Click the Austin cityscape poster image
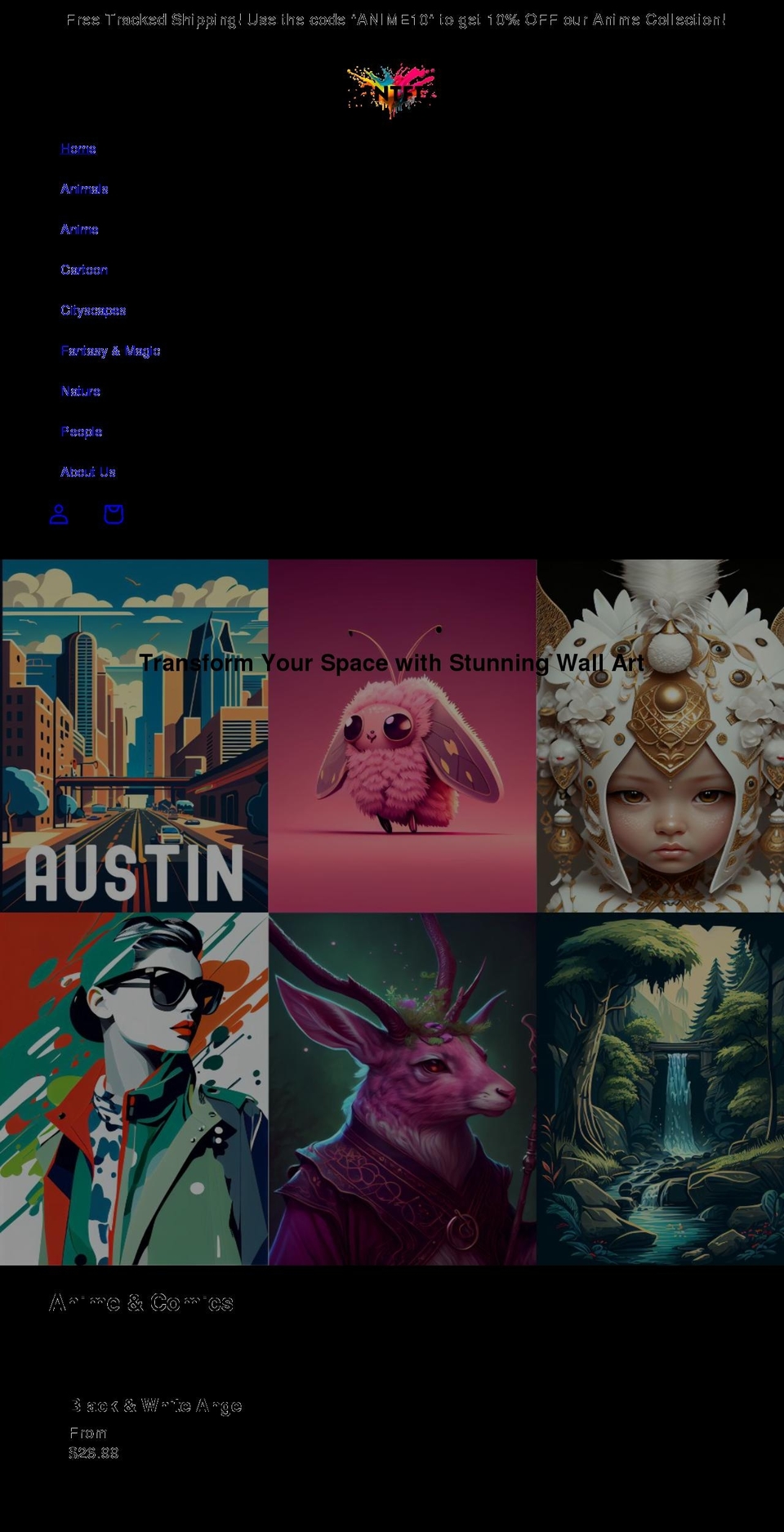The image size is (784, 1532). point(135,735)
